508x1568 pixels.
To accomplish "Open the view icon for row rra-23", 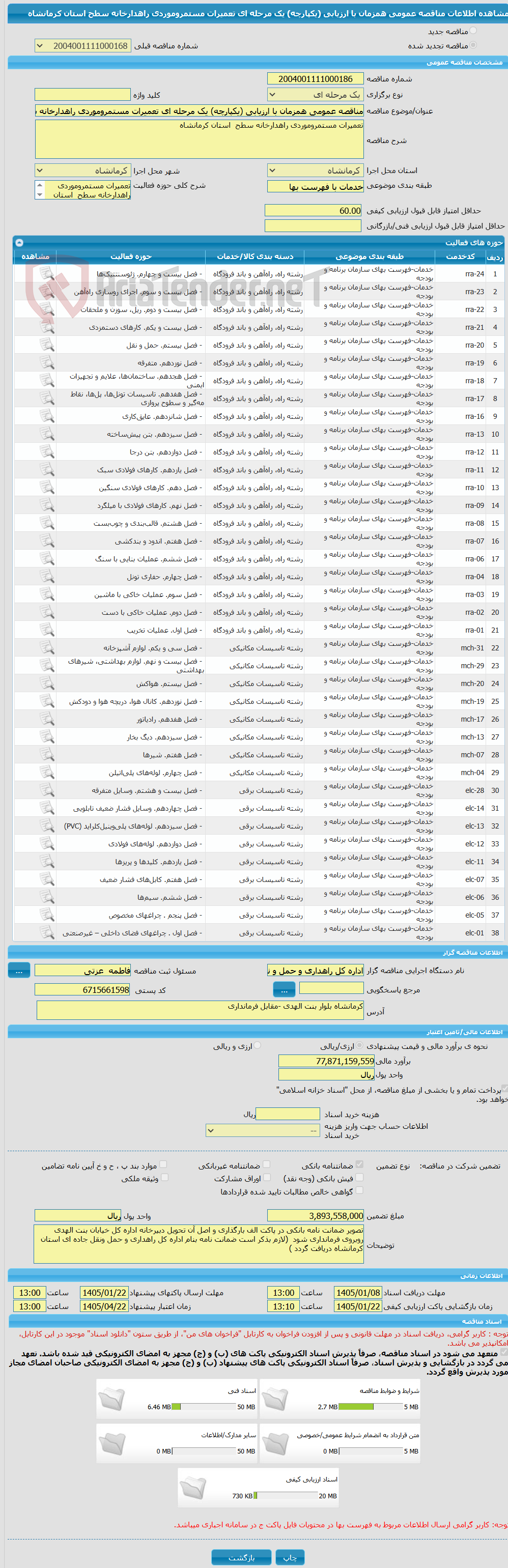I will tap(46, 292).
